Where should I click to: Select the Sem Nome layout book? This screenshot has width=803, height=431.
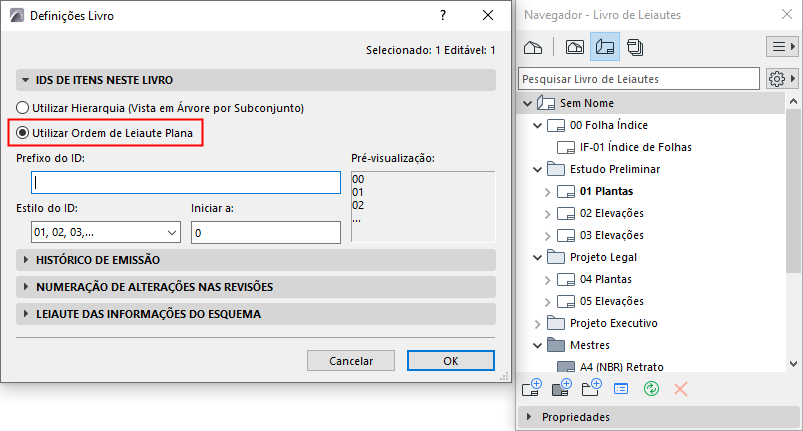(587, 103)
